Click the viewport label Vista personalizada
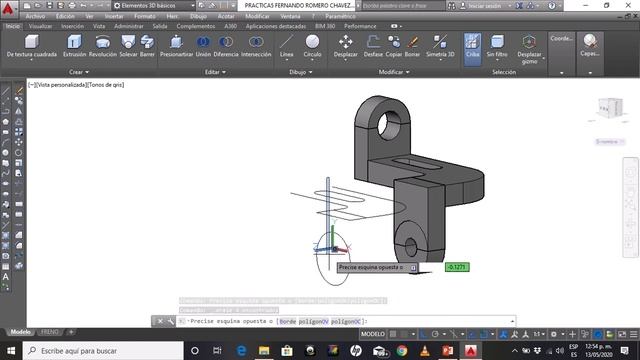Screen dimensions: 640x360 pos(61,84)
